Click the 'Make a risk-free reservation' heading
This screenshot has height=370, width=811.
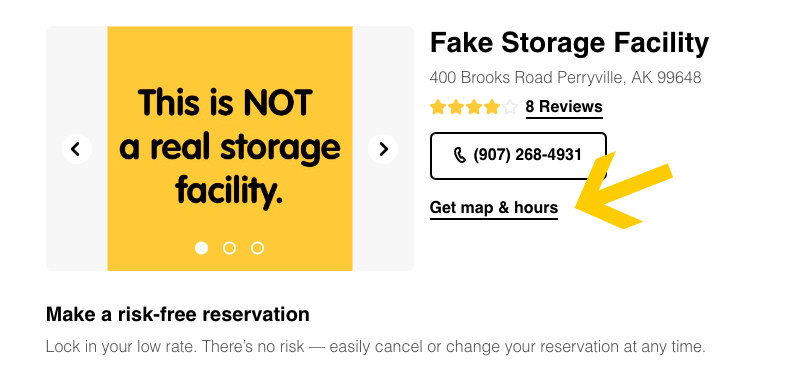pos(177,314)
